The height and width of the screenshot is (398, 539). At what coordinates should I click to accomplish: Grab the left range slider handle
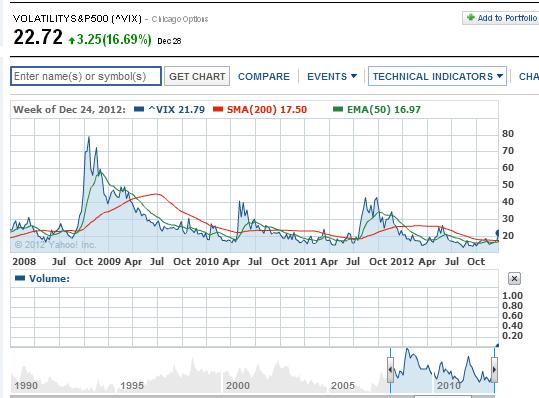[390, 370]
